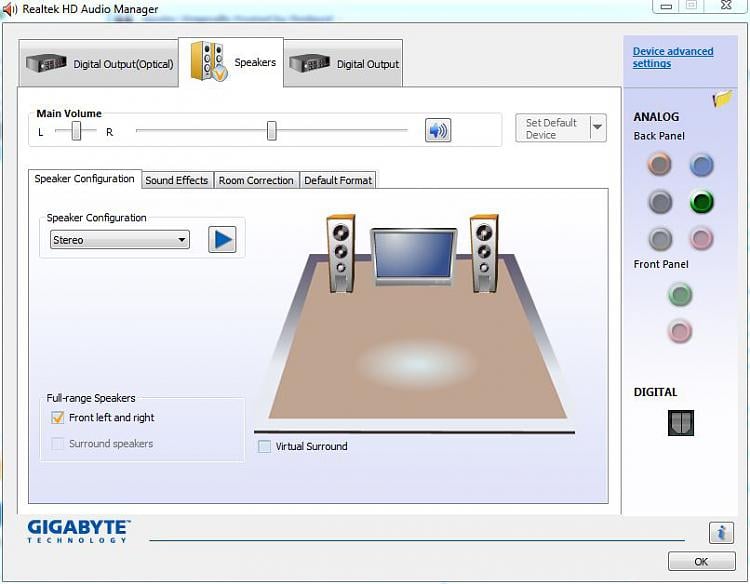Click the 'Front left and right' label
The width and height of the screenshot is (750, 584).
[111, 418]
